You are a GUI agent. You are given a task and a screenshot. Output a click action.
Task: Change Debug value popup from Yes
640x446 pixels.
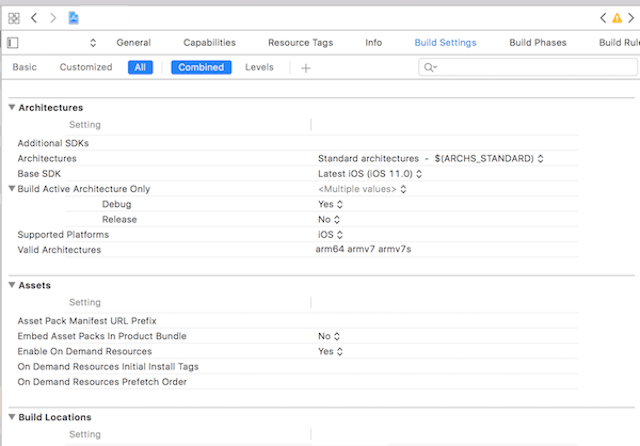coord(329,204)
